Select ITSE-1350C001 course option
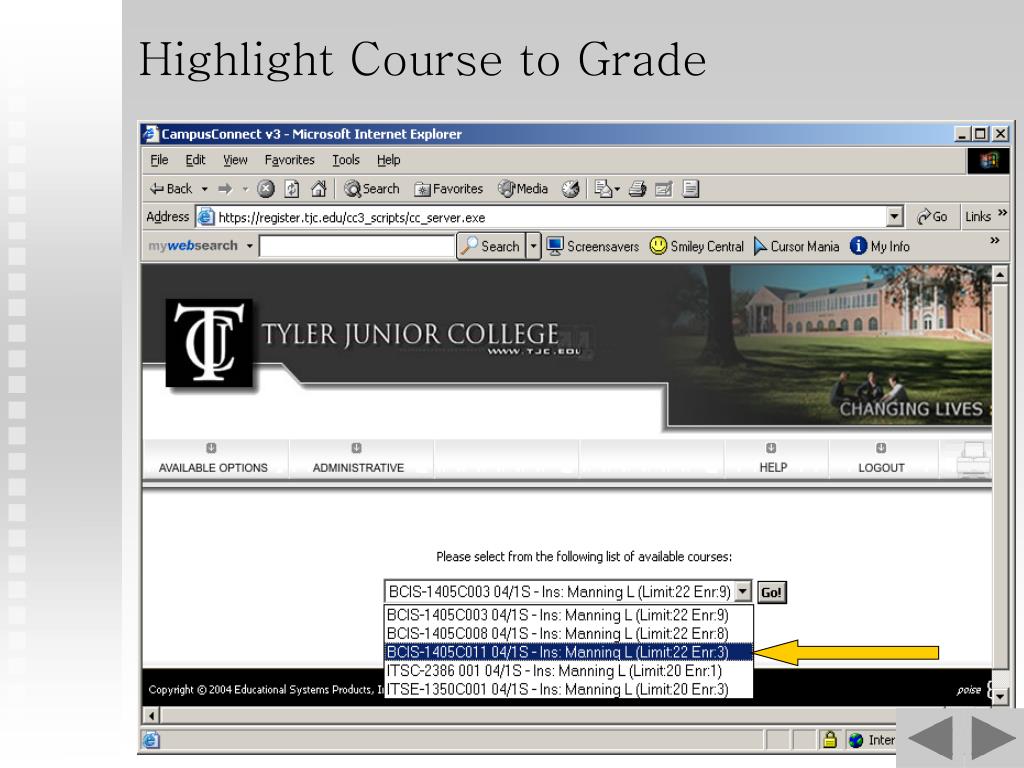 pos(568,689)
